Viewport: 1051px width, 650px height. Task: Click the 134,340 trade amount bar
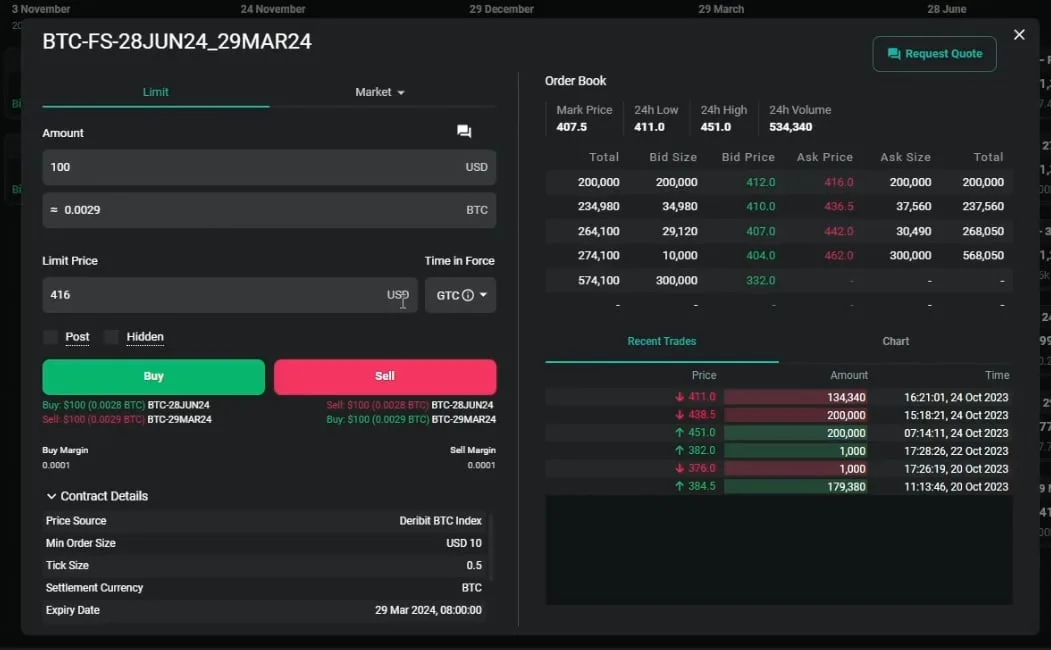796,397
